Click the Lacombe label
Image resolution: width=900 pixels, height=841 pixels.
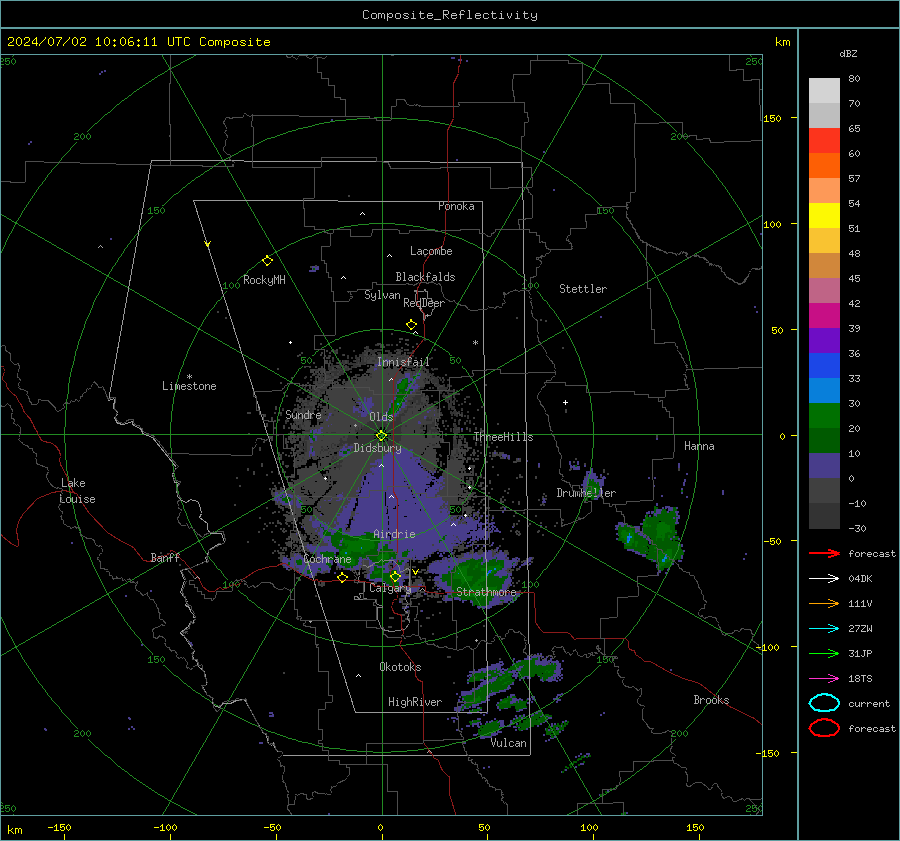tap(431, 251)
